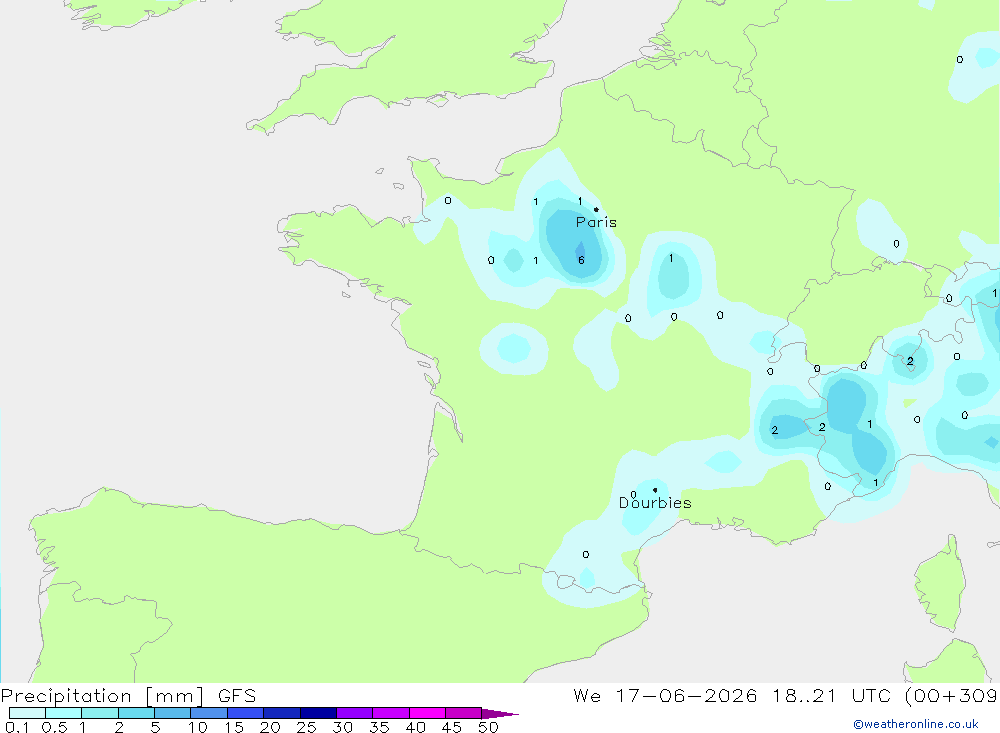Click the 18..21 UTC time range text
The width and height of the screenshot is (1000, 733).
pyautogui.click(x=831, y=695)
